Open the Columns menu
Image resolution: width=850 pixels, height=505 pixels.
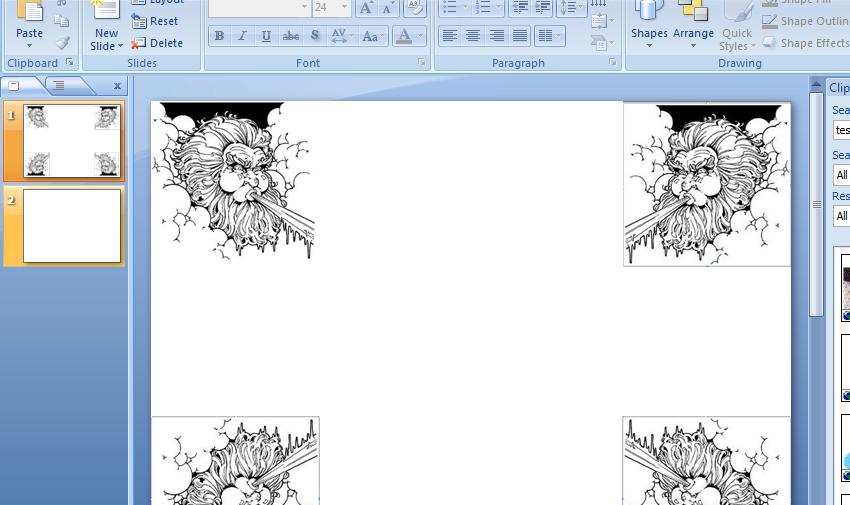pyautogui.click(x=549, y=36)
